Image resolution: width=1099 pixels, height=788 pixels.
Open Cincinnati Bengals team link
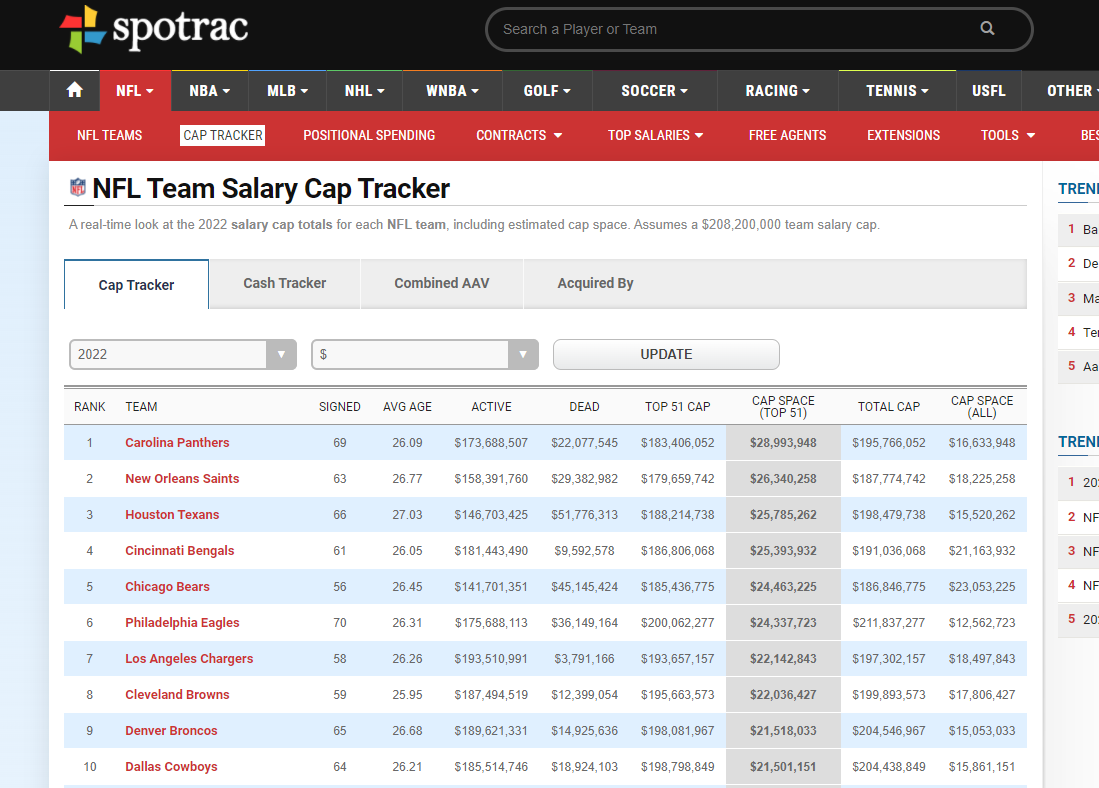pyautogui.click(x=179, y=550)
